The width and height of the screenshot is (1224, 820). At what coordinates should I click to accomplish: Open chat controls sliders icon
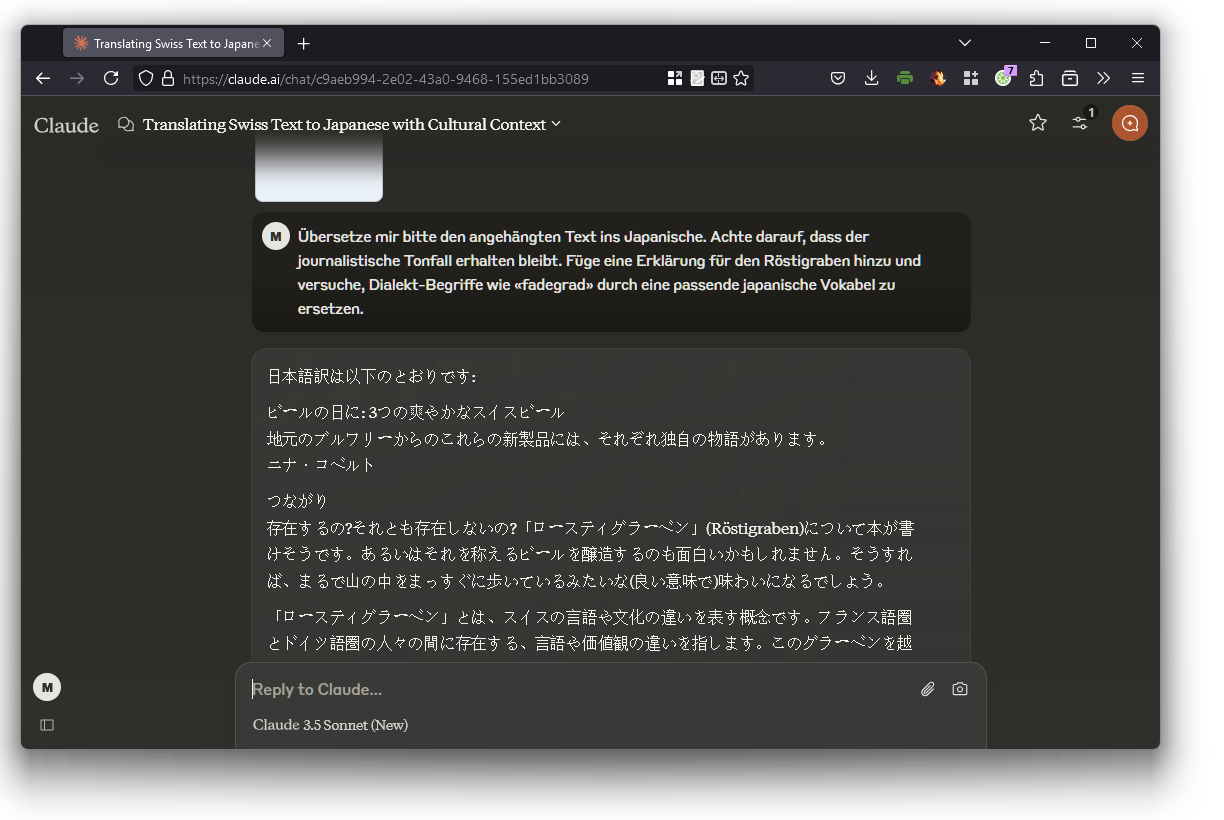click(1081, 123)
